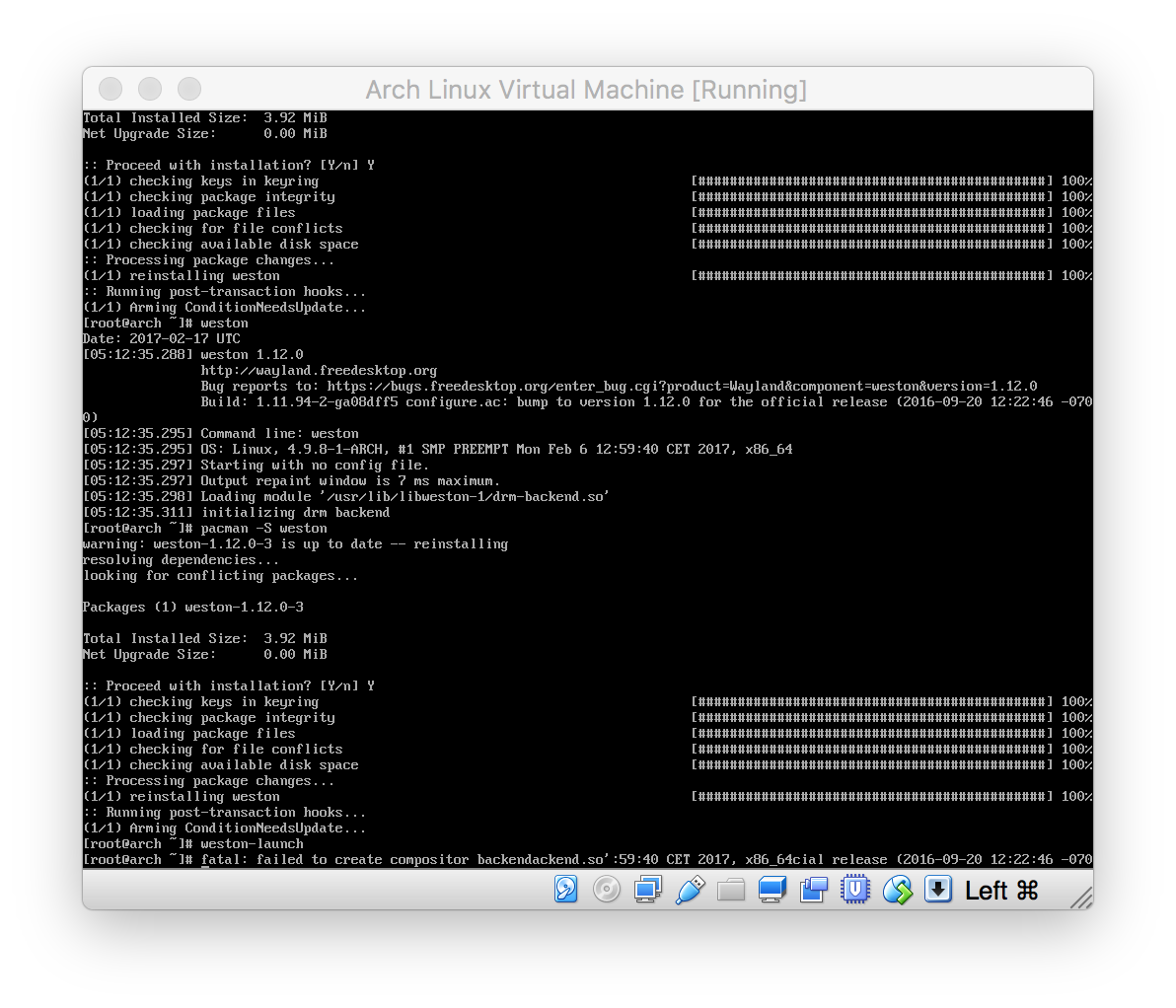The image size is (1176, 1008).
Task: Open the hard disk activity indicator
Action: [x=566, y=890]
